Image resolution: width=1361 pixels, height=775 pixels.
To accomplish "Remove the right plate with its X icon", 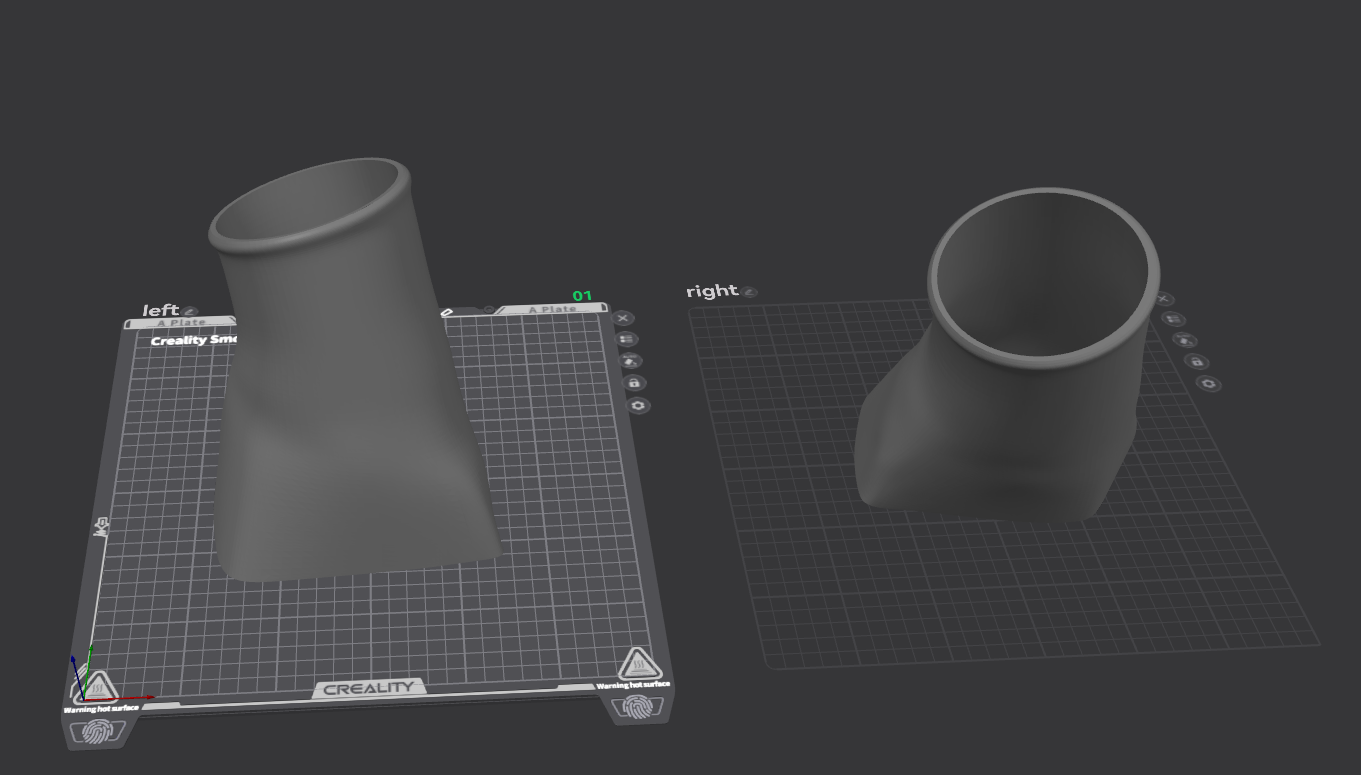I will tap(1163, 299).
